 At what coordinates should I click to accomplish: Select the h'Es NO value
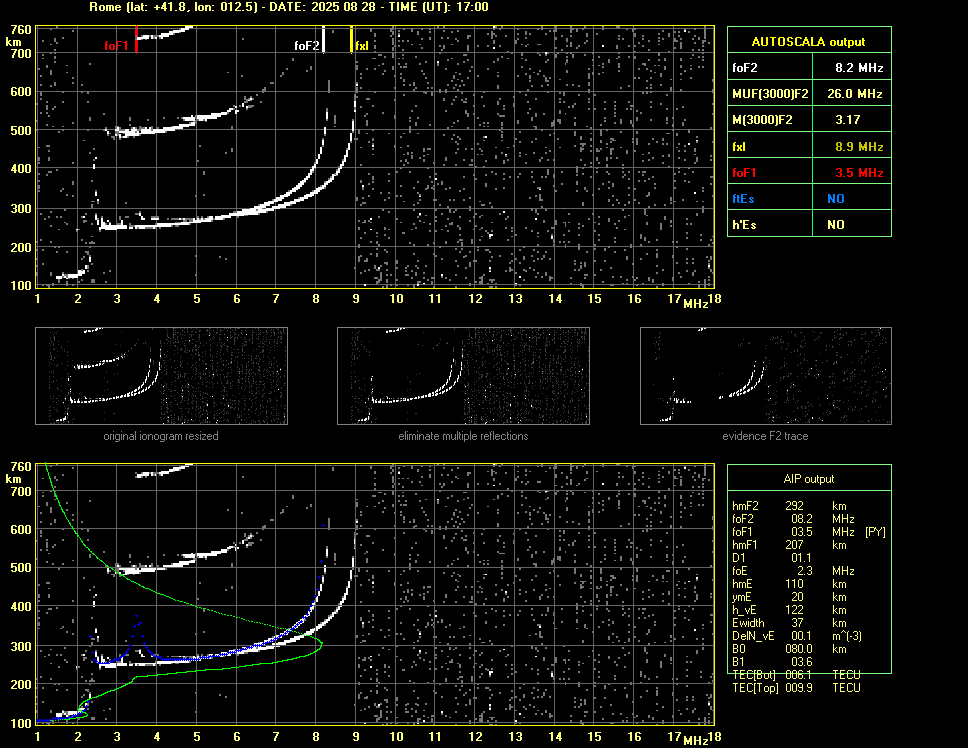836,225
